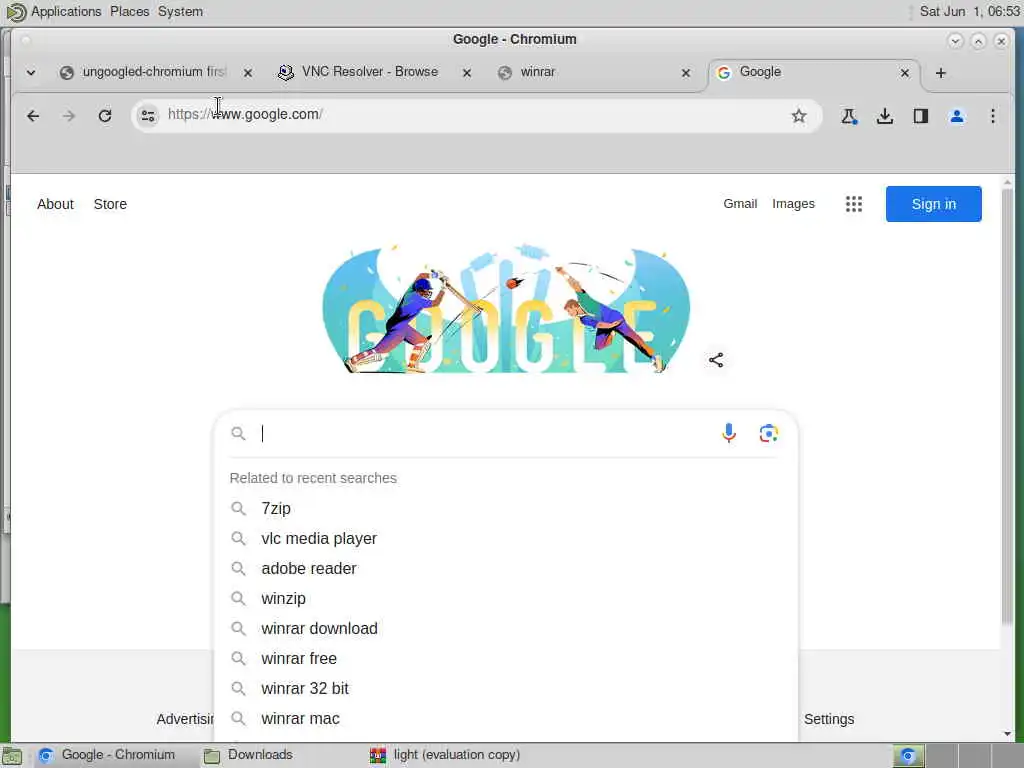Close the ungoogled-chromium tab
This screenshot has width=1024, height=768.
[x=248, y=73]
